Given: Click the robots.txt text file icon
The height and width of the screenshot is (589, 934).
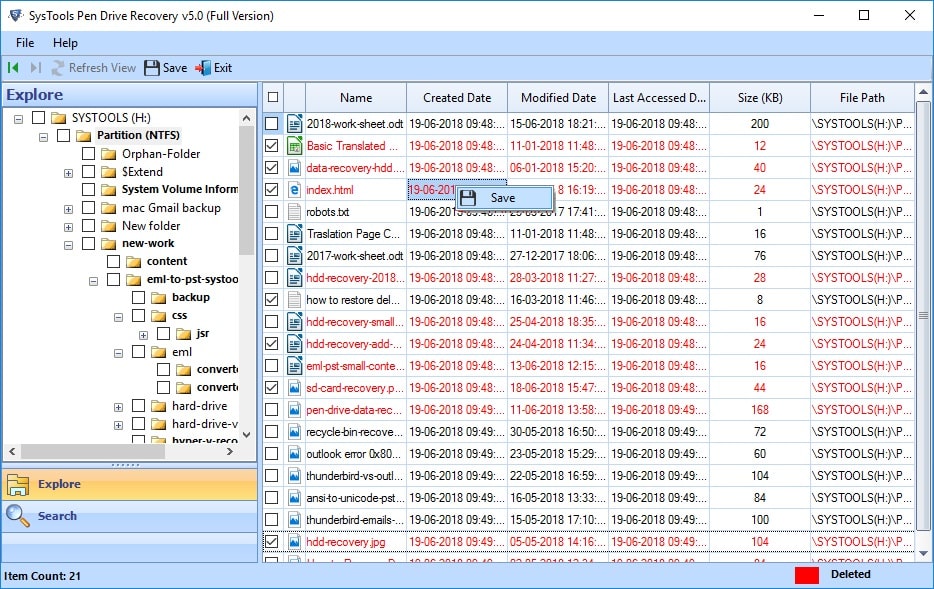Looking at the screenshot, I should 294,211.
